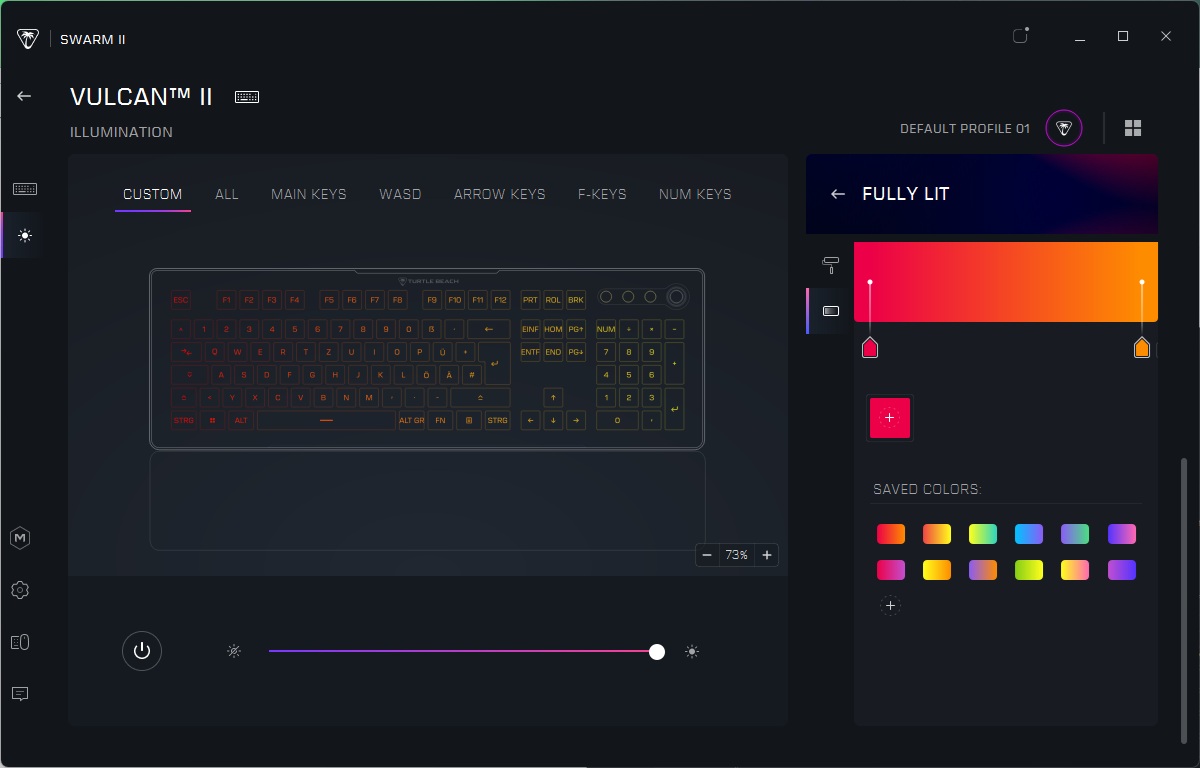Select the F12 key on the keyboard
The height and width of the screenshot is (768, 1200).
coord(500,299)
